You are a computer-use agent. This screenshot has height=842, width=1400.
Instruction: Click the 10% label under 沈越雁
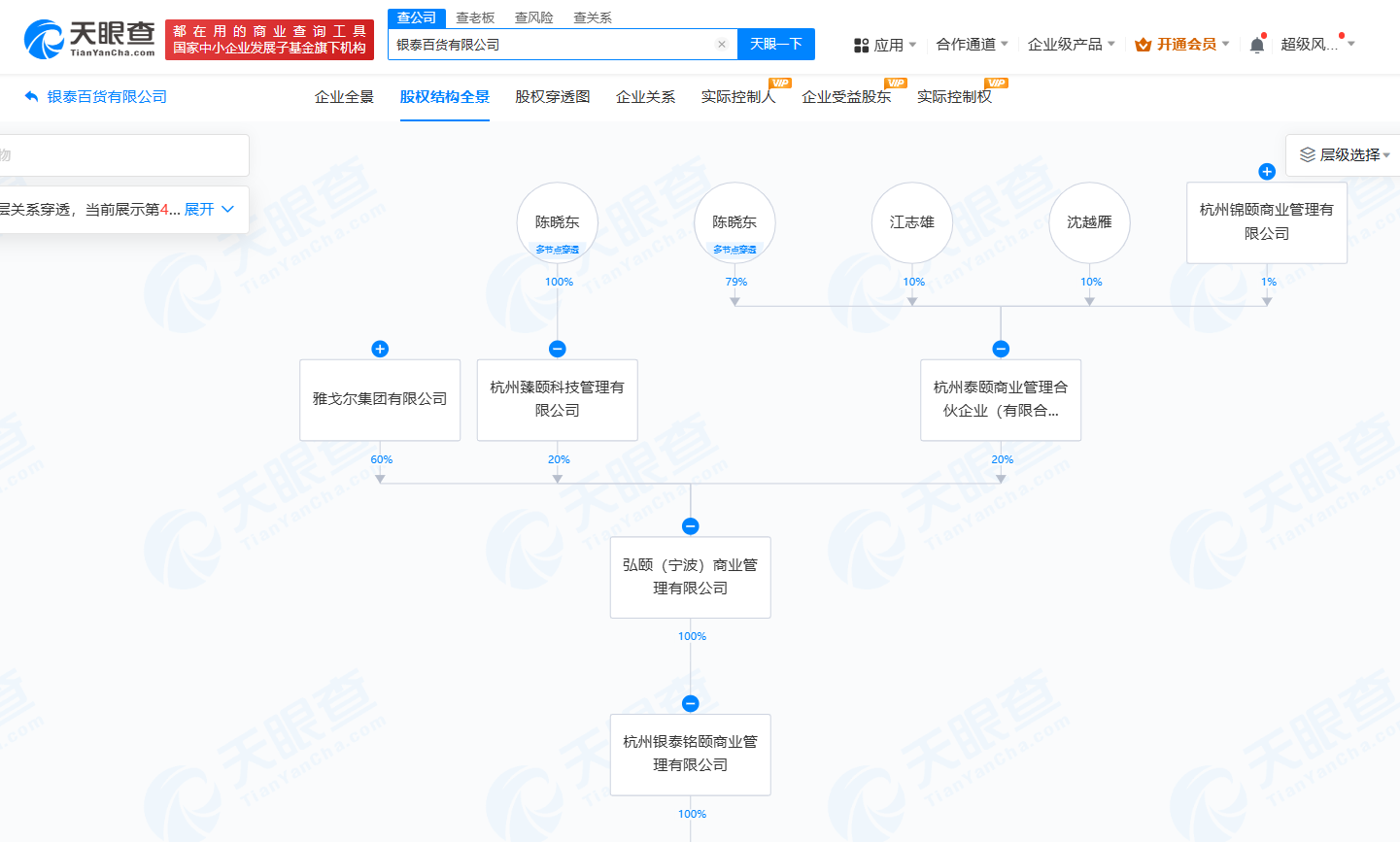tap(1091, 282)
